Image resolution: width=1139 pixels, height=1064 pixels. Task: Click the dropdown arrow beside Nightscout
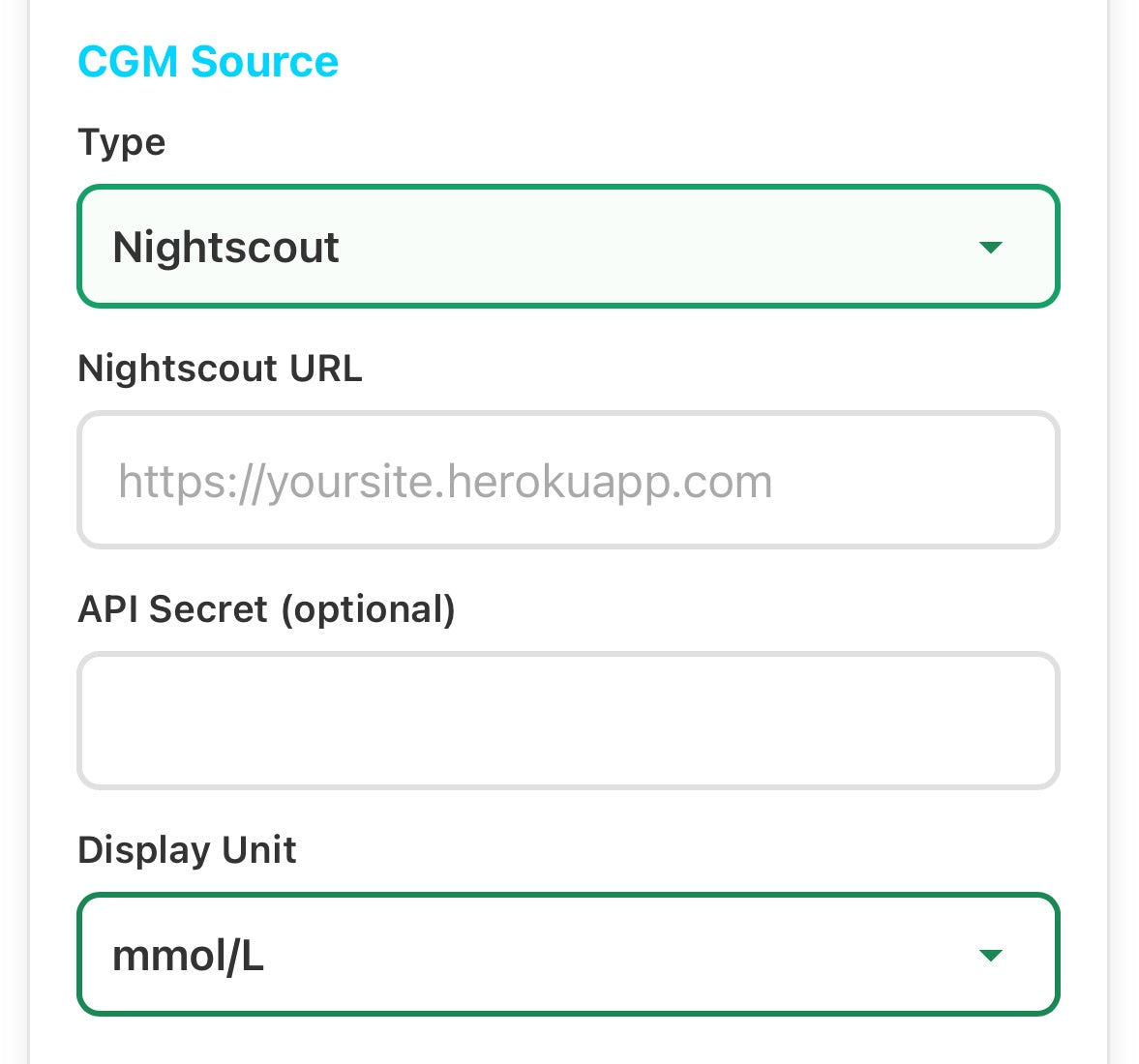point(991,248)
